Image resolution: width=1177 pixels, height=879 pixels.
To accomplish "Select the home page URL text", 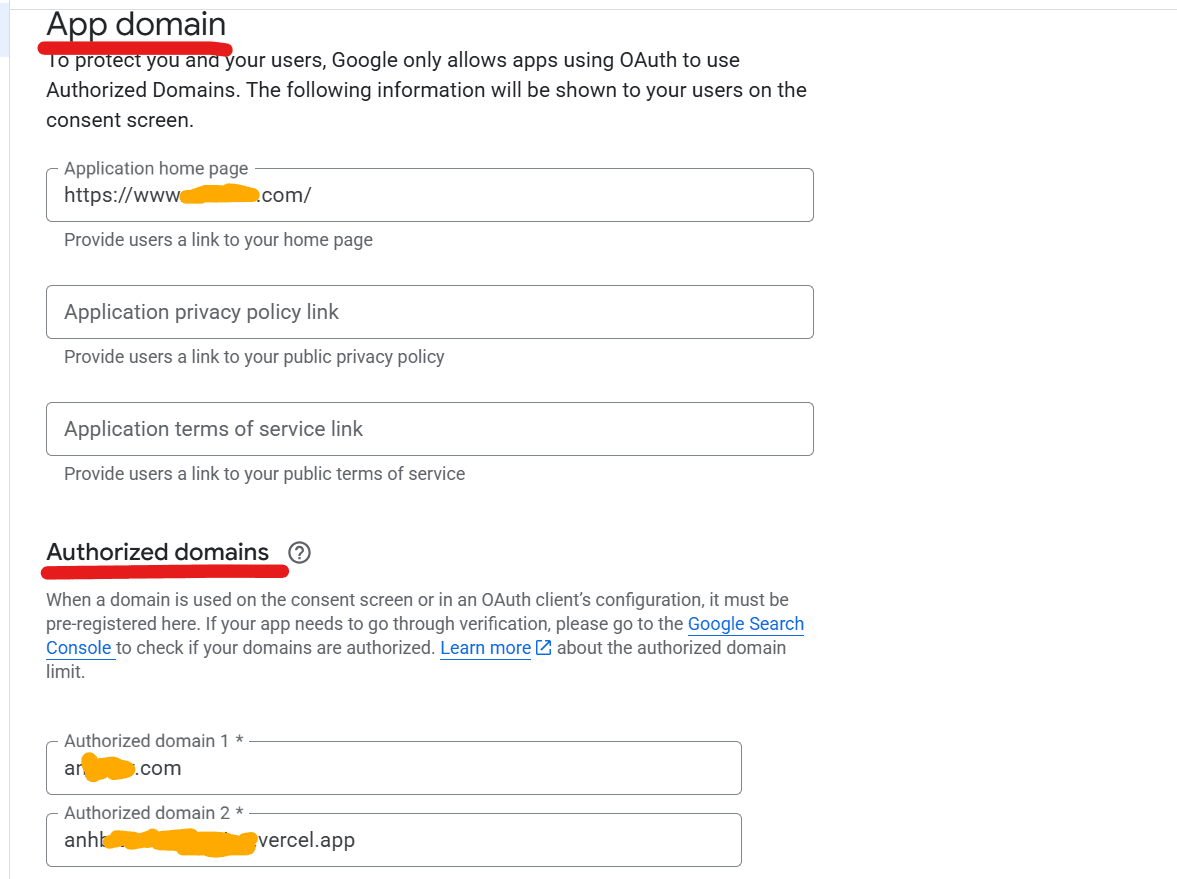I will pyautogui.click(x=187, y=194).
